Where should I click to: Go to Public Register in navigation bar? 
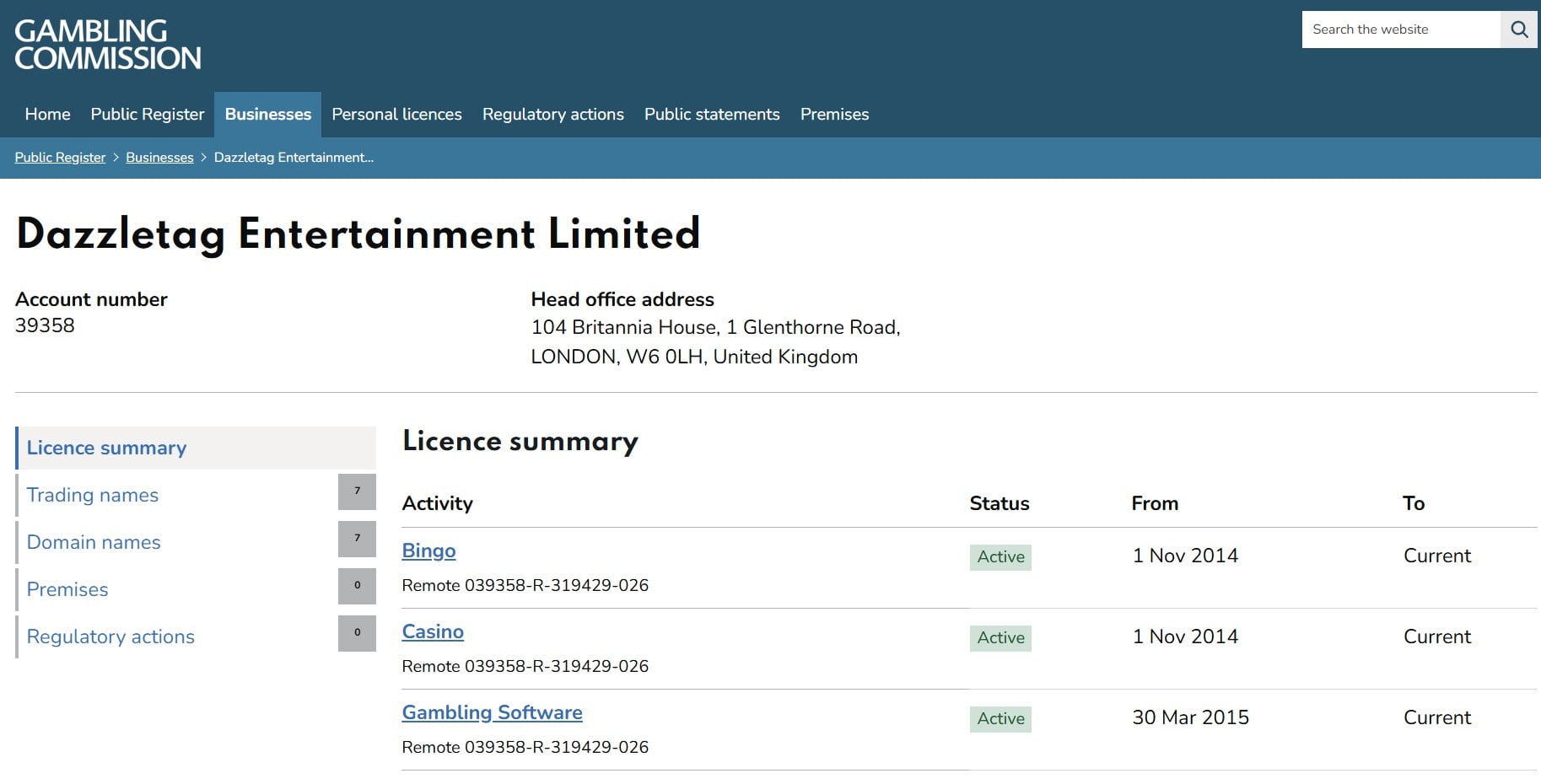[x=148, y=115]
